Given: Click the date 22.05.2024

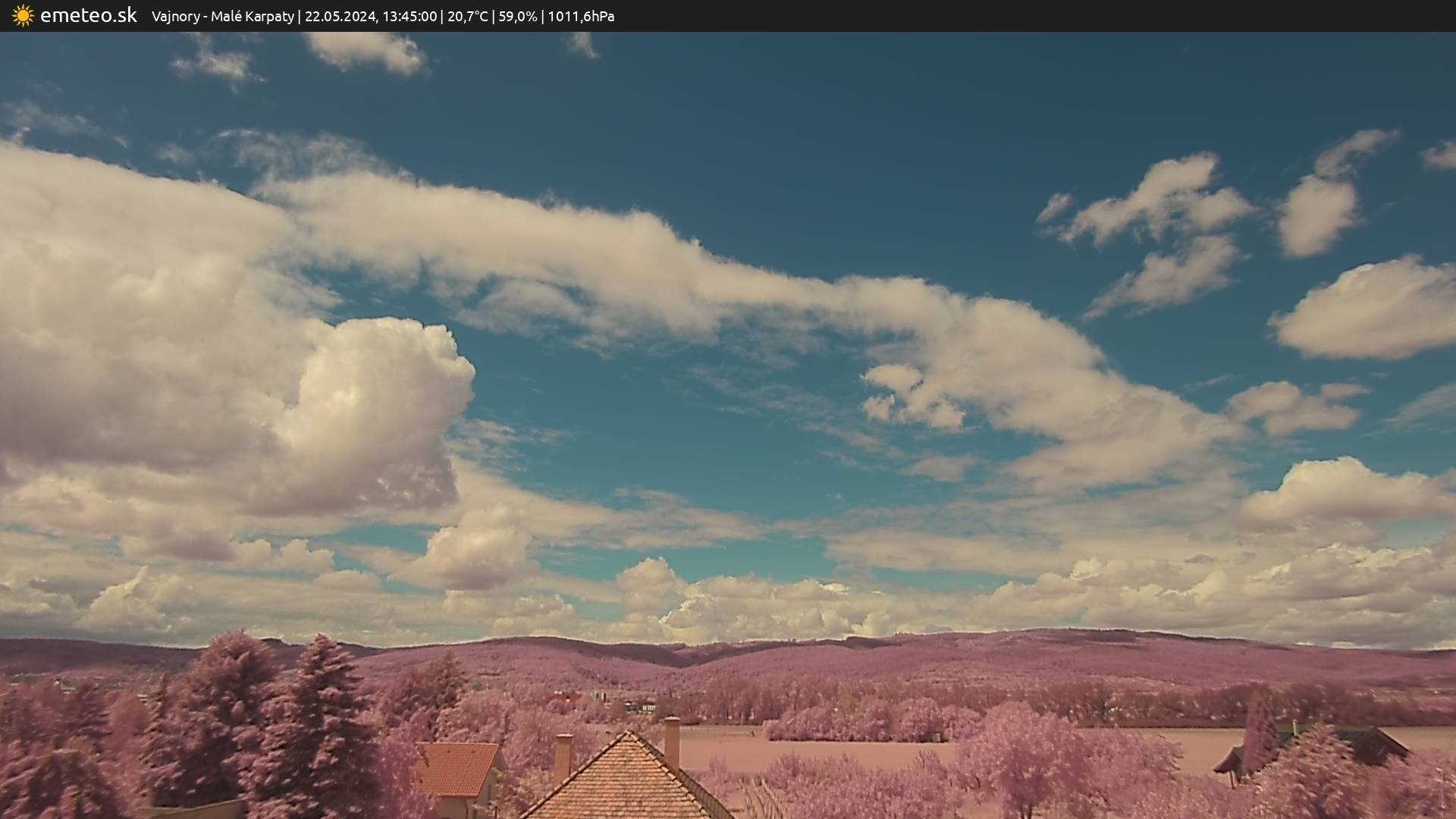Looking at the screenshot, I should 340,17.
